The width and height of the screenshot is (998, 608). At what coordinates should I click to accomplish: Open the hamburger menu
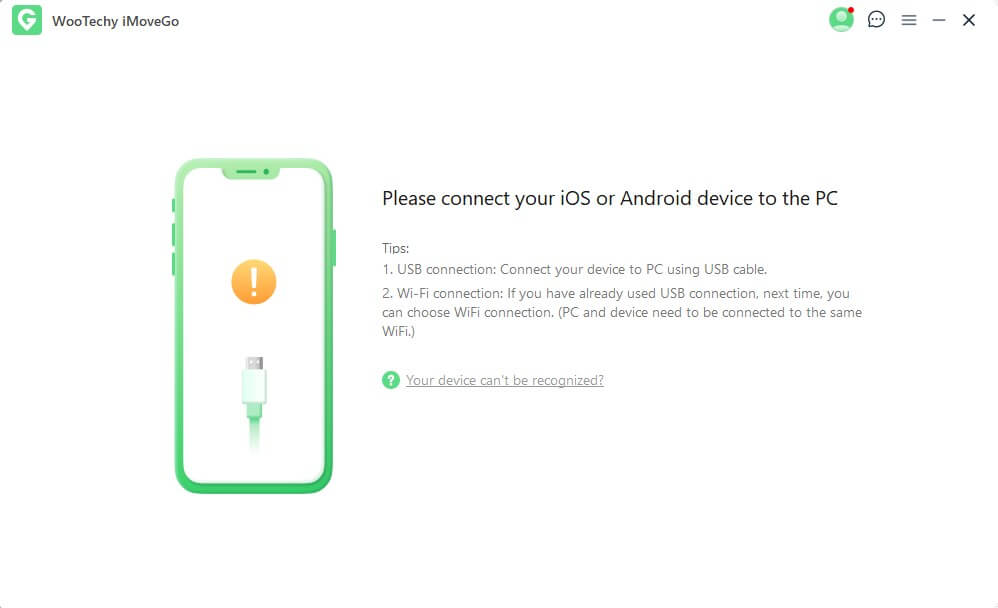click(x=908, y=20)
